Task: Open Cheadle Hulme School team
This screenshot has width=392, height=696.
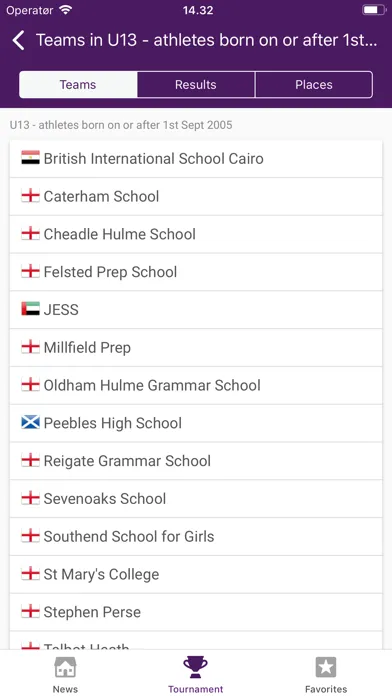Action: 196,234
